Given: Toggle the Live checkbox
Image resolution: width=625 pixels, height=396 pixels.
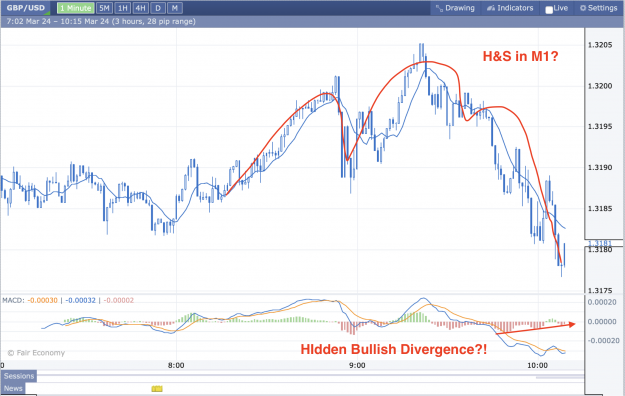Looking at the screenshot, I should click(x=549, y=10).
